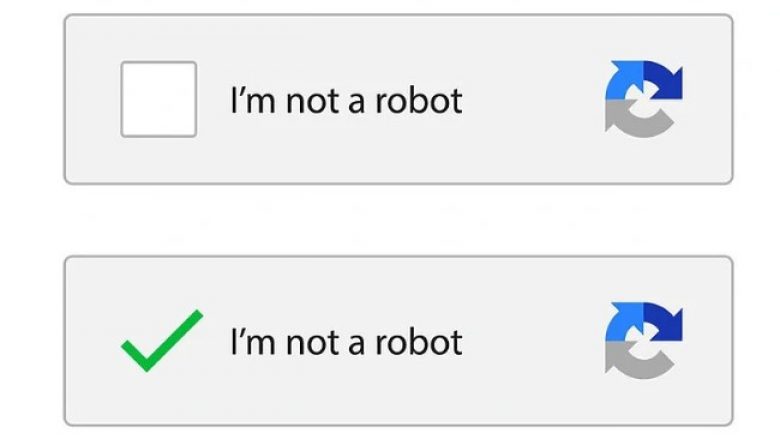Click the upper tip of the green checkmark
This screenshot has height=439, width=780.
tap(198, 315)
